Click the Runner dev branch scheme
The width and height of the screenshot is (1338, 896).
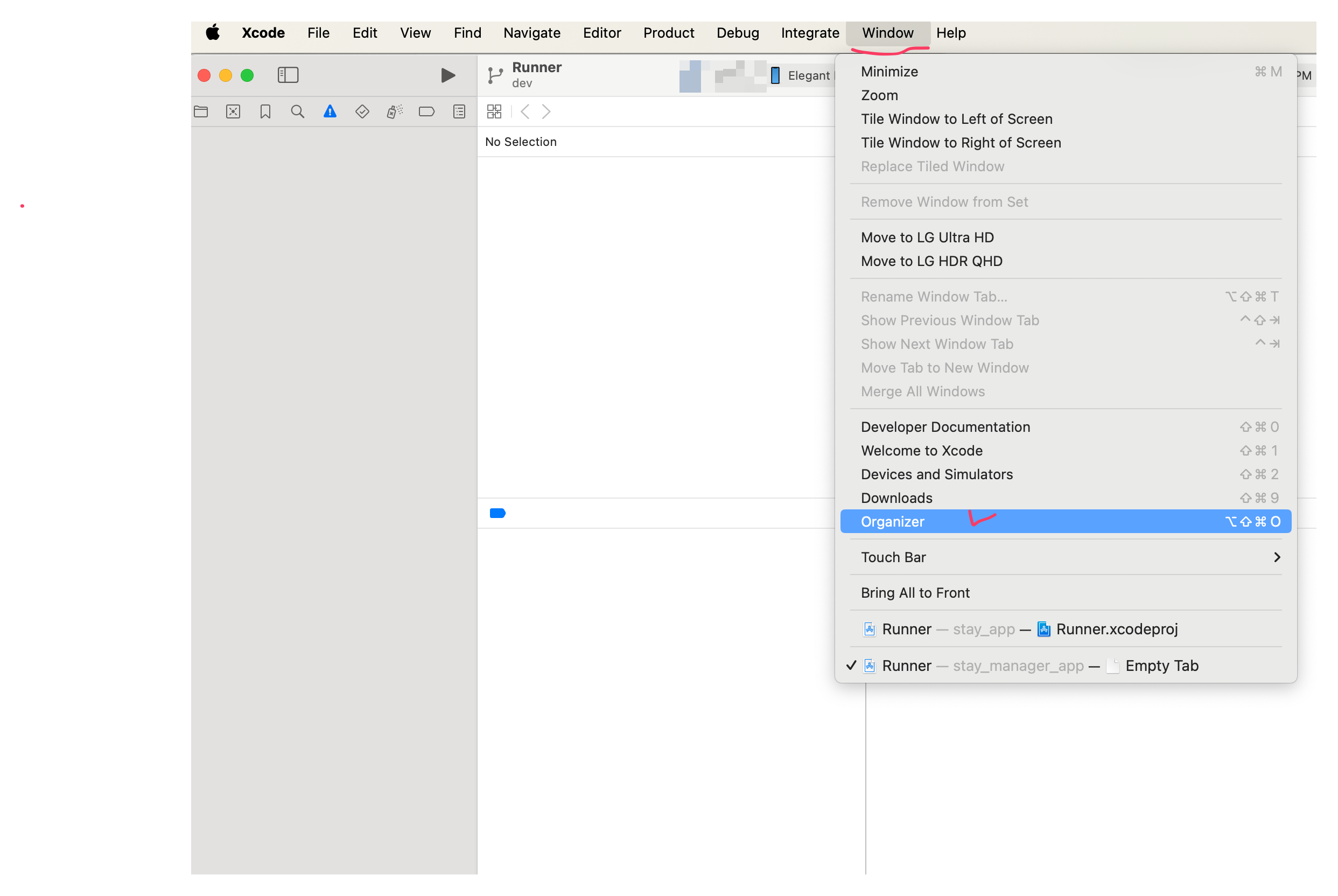coord(536,75)
